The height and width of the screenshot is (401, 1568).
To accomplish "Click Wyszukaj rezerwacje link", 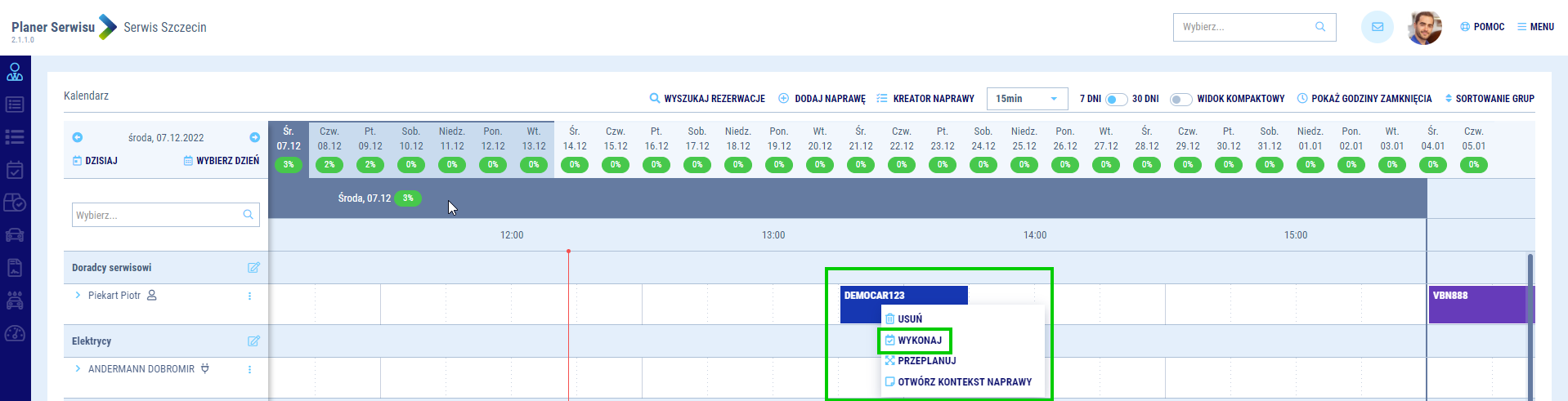I will coord(707,99).
